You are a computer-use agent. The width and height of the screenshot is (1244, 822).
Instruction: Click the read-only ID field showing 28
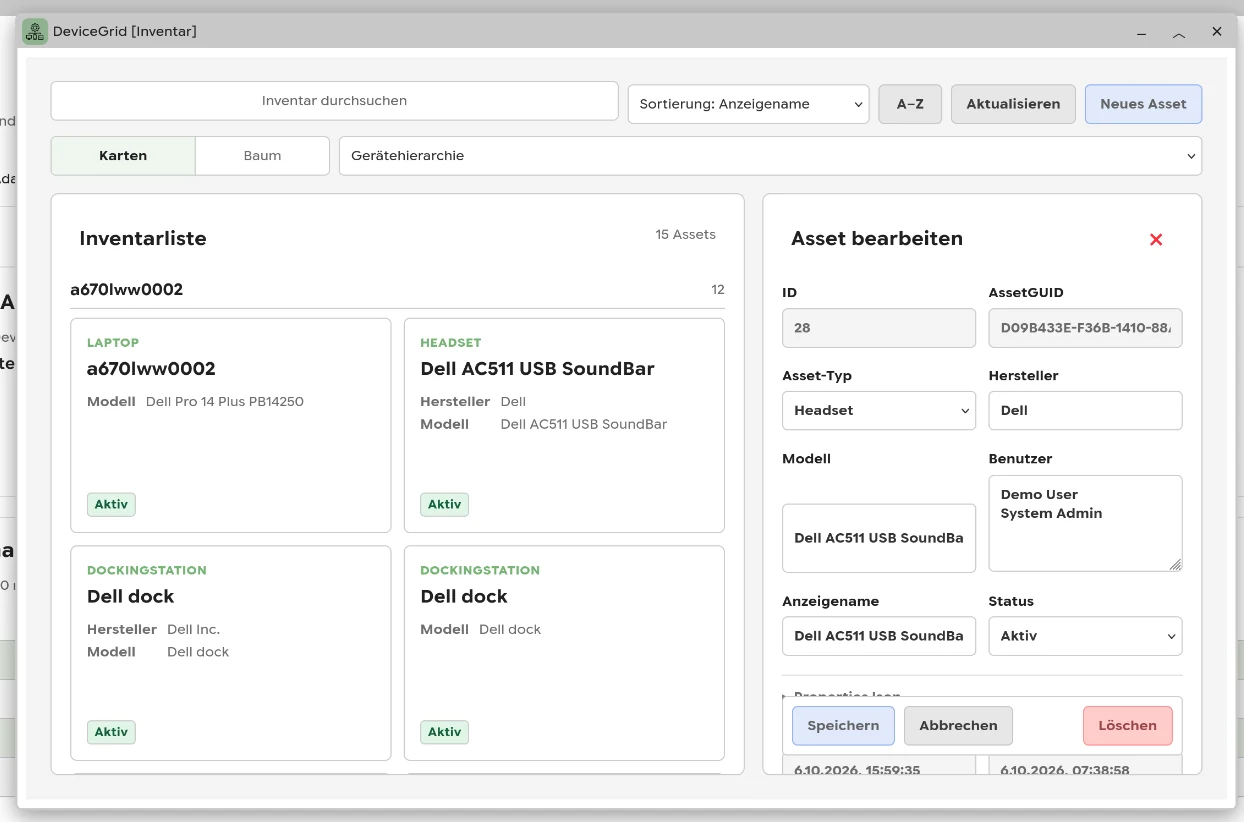click(879, 328)
